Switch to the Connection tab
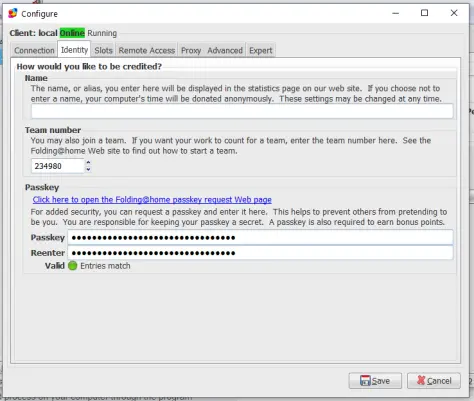 point(34,50)
